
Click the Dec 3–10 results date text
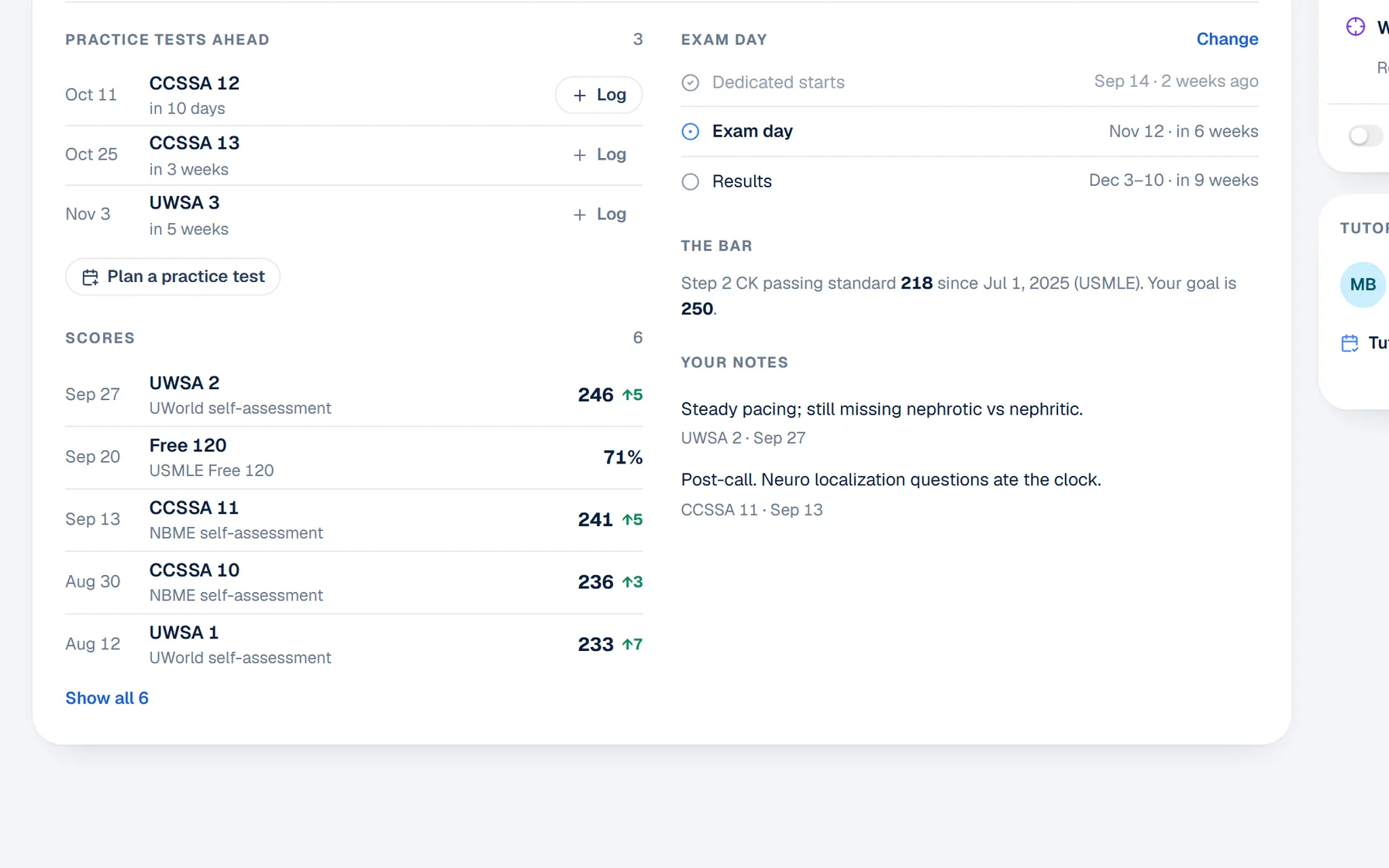coord(1126,181)
